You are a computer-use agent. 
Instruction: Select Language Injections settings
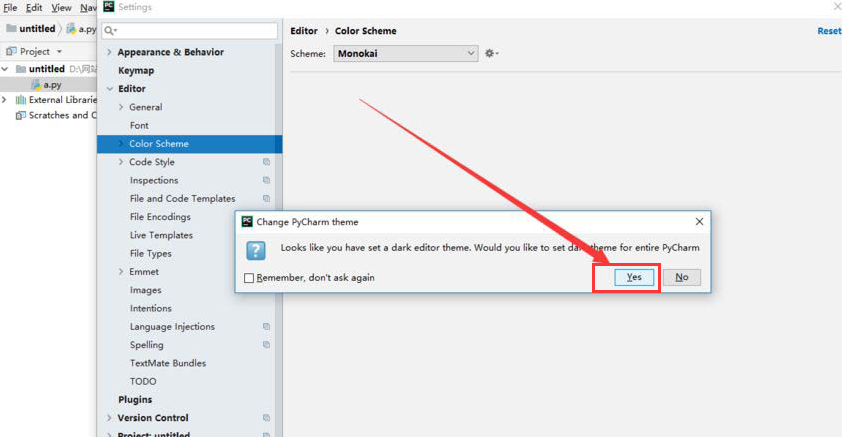click(x=172, y=326)
